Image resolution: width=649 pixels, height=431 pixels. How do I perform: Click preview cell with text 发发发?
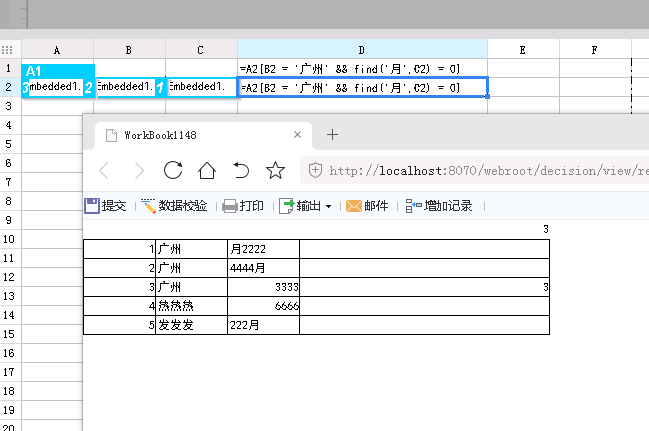(191, 325)
